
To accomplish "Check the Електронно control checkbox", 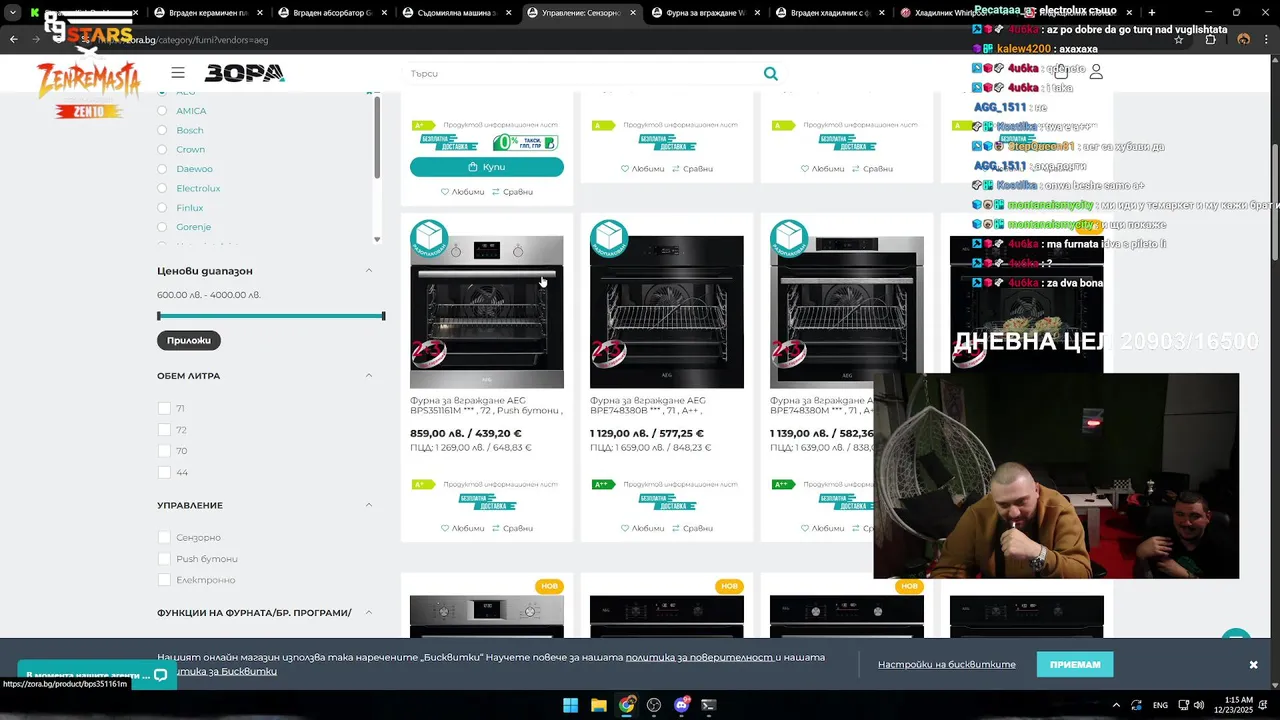I will [164, 580].
